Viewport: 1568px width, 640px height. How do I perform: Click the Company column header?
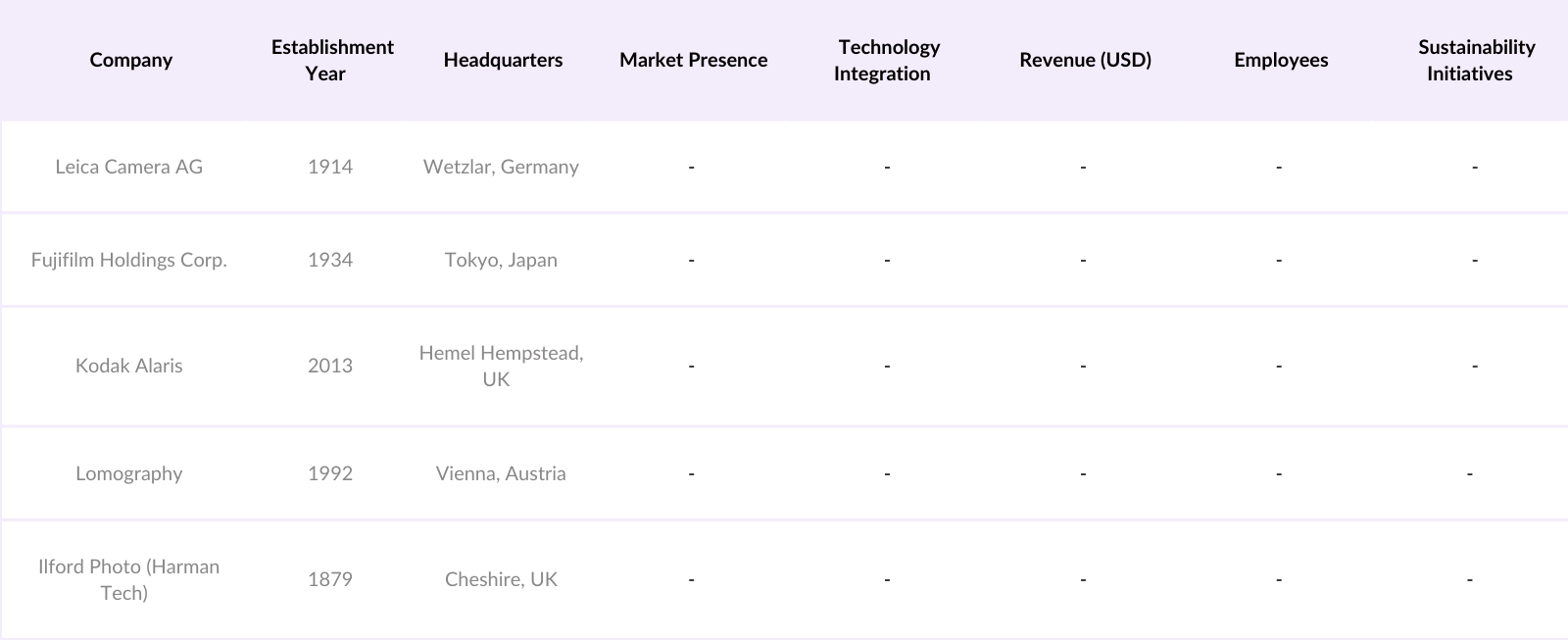pos(130,60)
